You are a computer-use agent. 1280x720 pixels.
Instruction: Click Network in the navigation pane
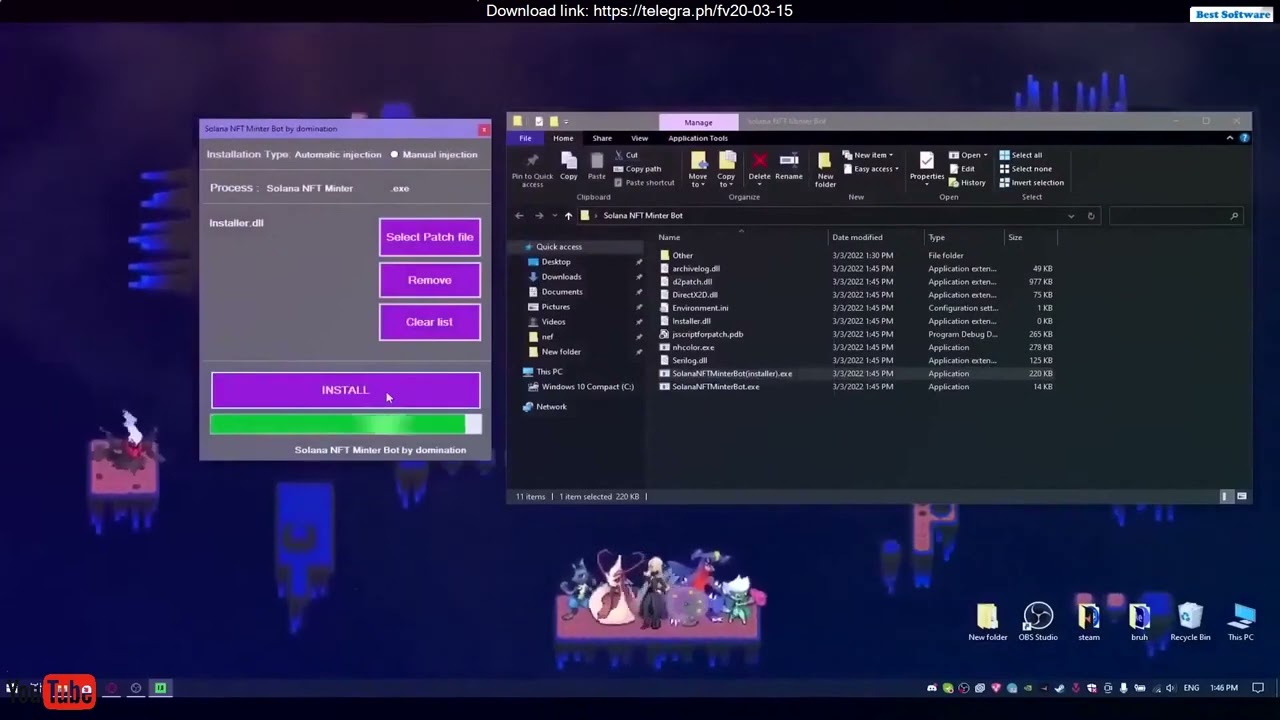tap(551, 407)
